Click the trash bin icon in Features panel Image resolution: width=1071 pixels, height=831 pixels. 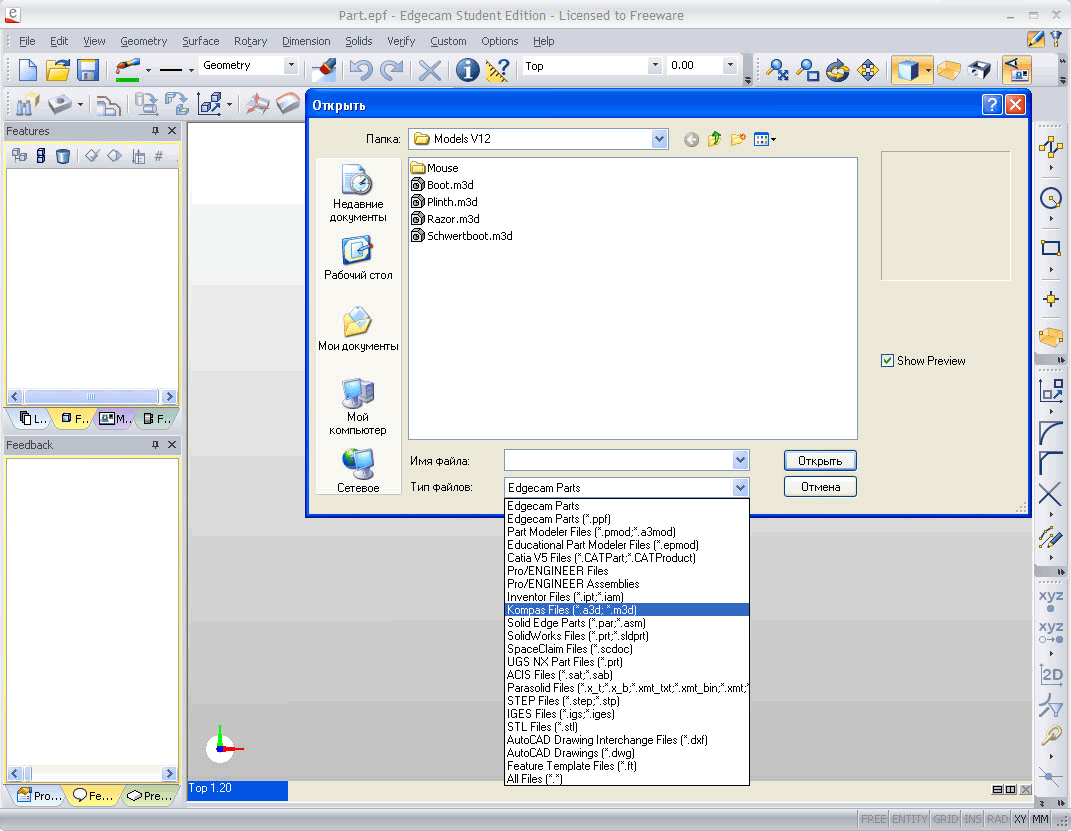click(63, 156)
